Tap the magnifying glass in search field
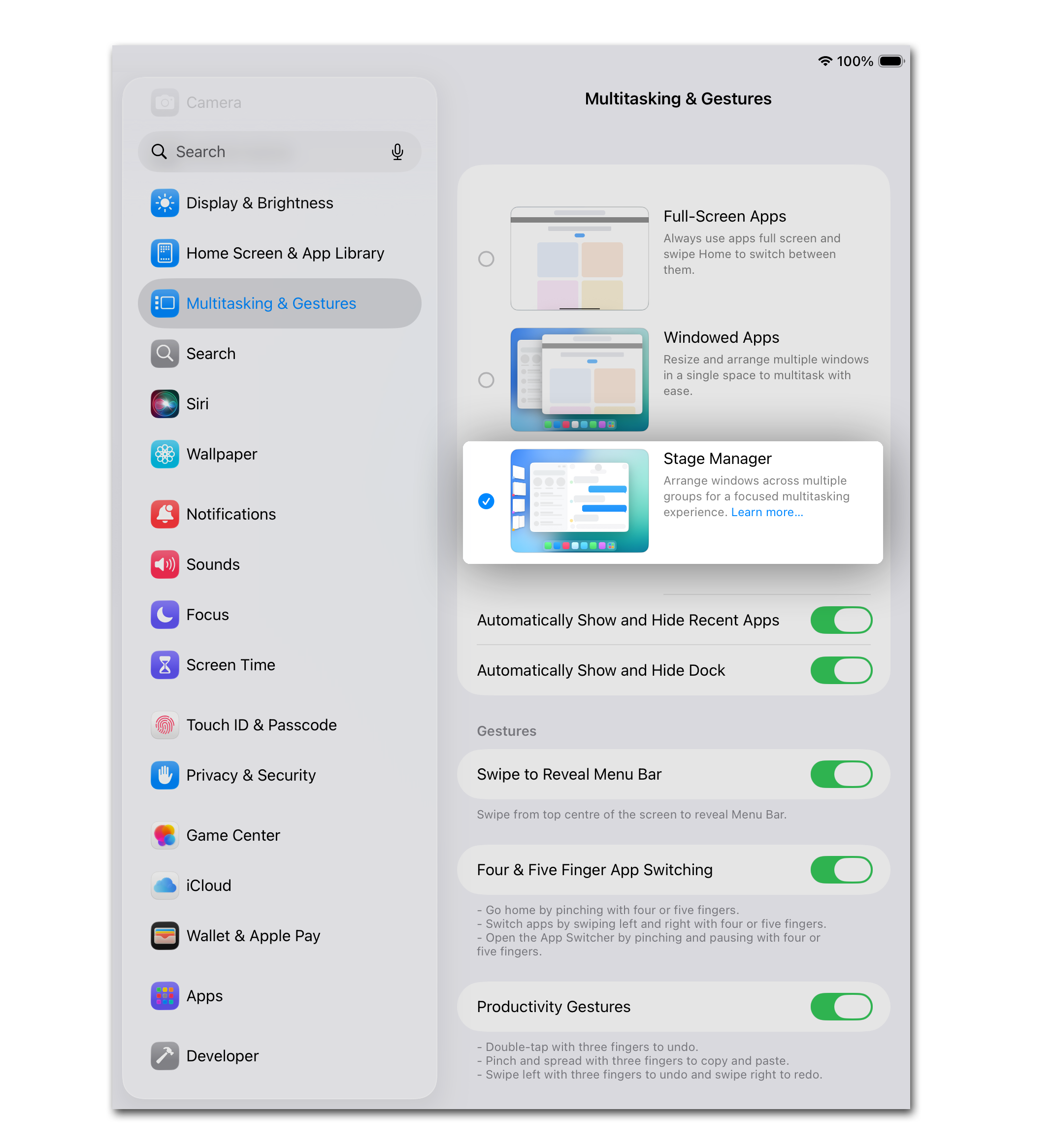1053x1148 pixels. 159,152
